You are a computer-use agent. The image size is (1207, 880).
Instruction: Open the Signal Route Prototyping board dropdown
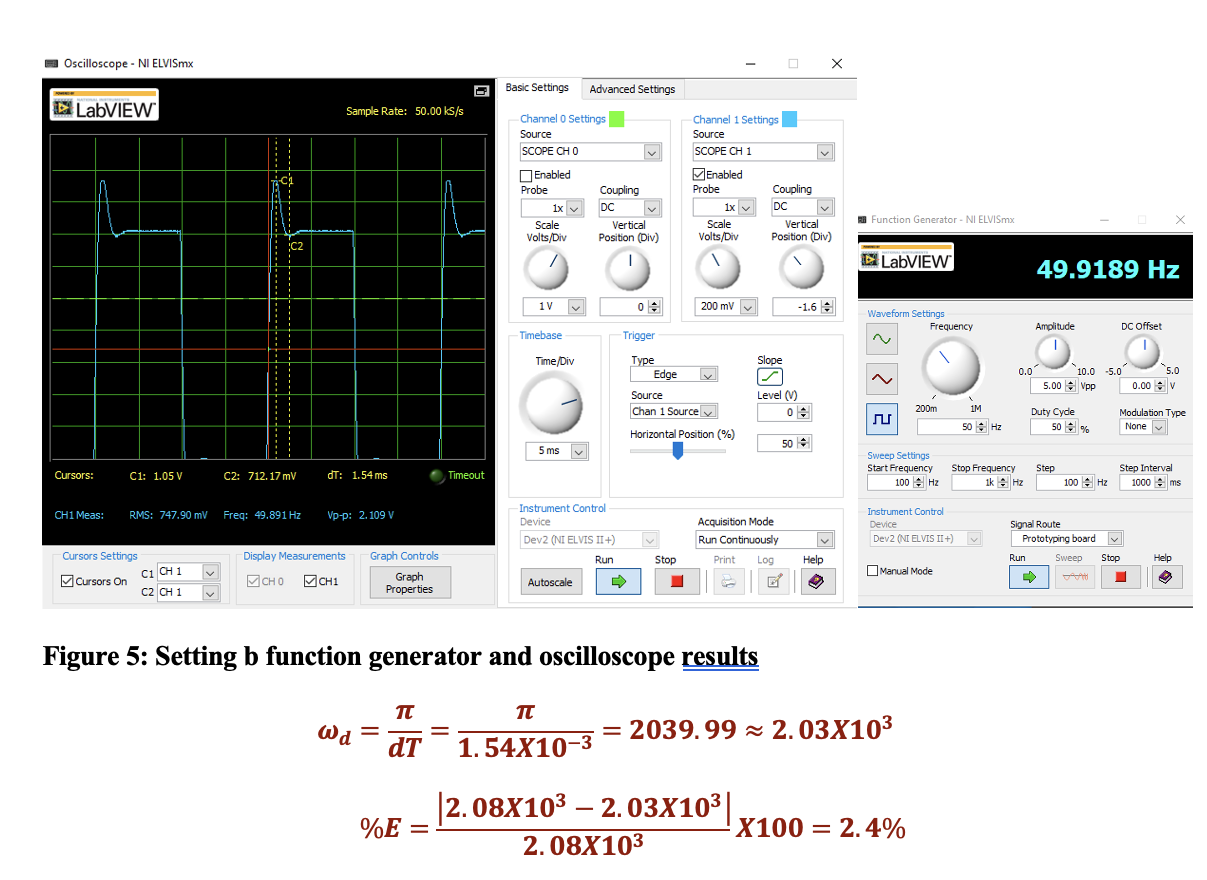pyautogui.click(x=1066, y=539)
